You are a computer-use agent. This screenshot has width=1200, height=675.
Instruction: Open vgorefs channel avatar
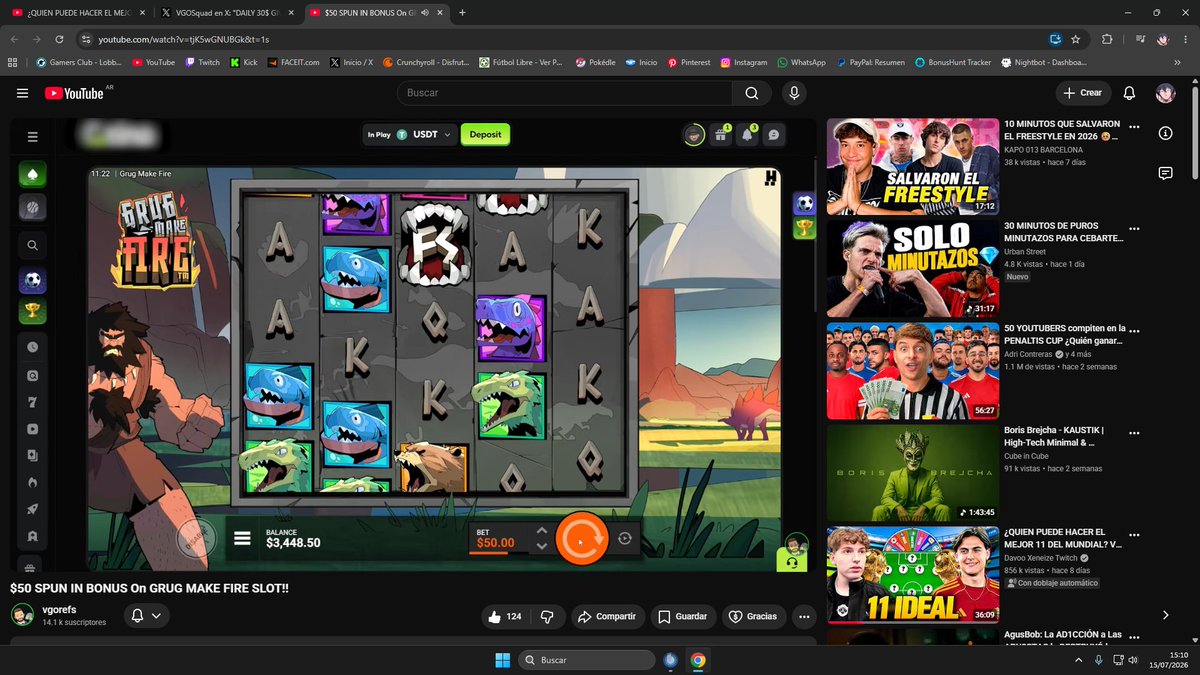pyautogui.click(x=22, y=616)
